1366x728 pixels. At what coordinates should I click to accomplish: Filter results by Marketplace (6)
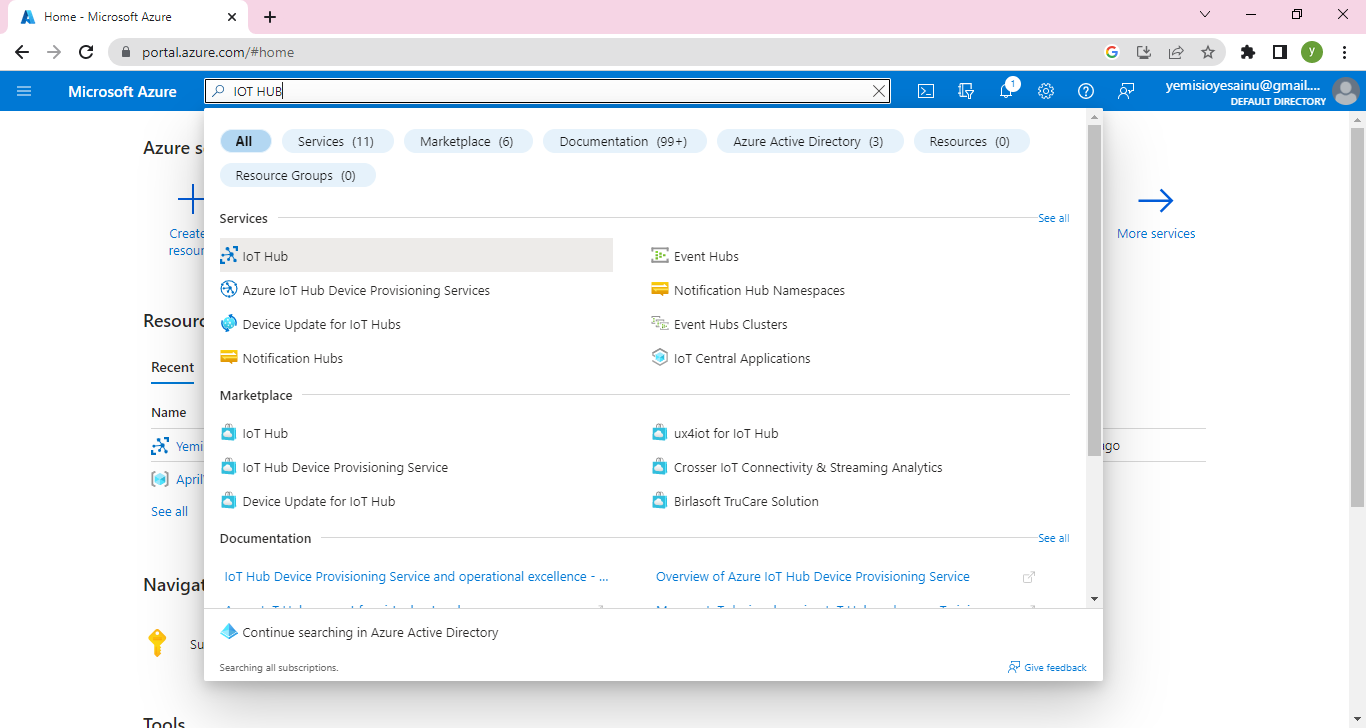point(466,141)
